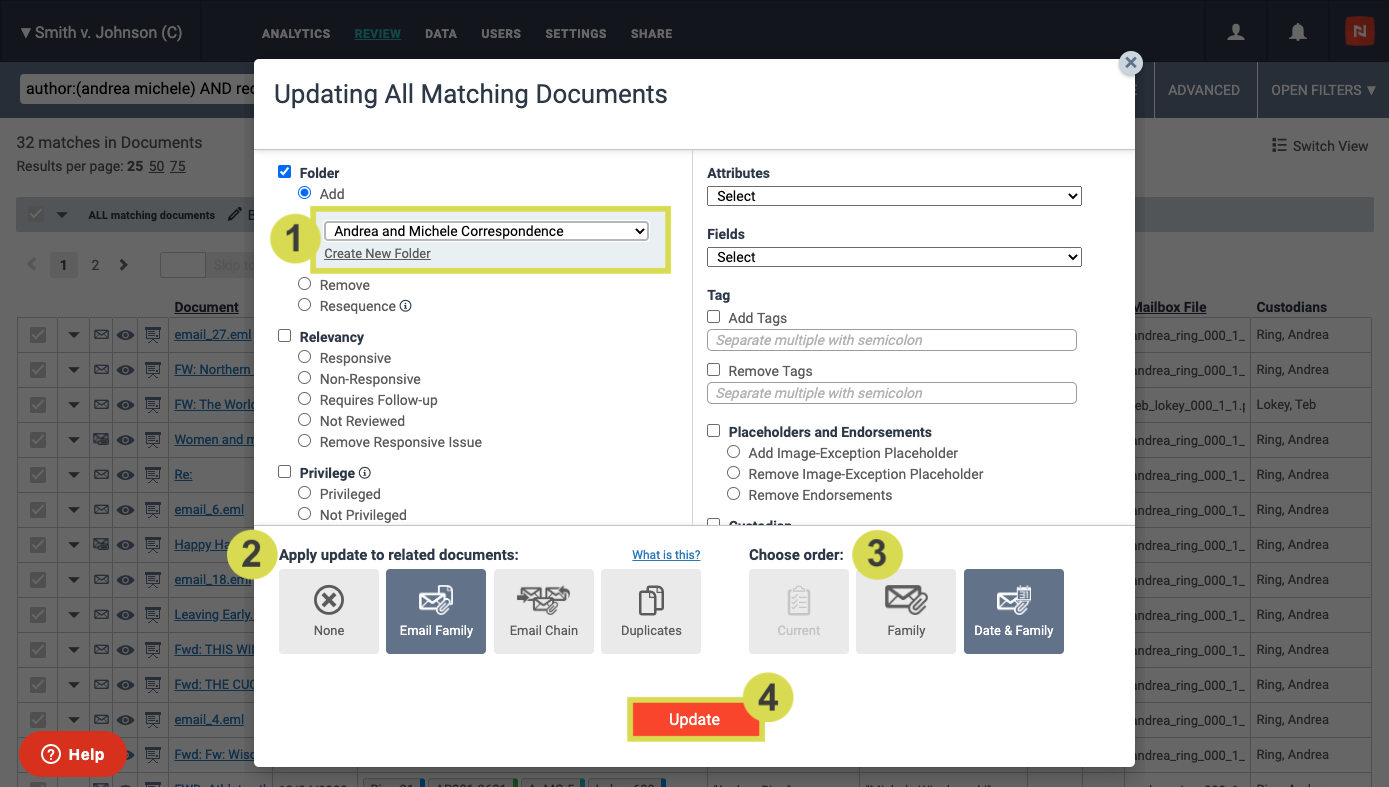Click the Remove Tags input field
Image resolution: width=1389 pixels, height=787 pixels.
pyautogui.click(x=892, y=393)
